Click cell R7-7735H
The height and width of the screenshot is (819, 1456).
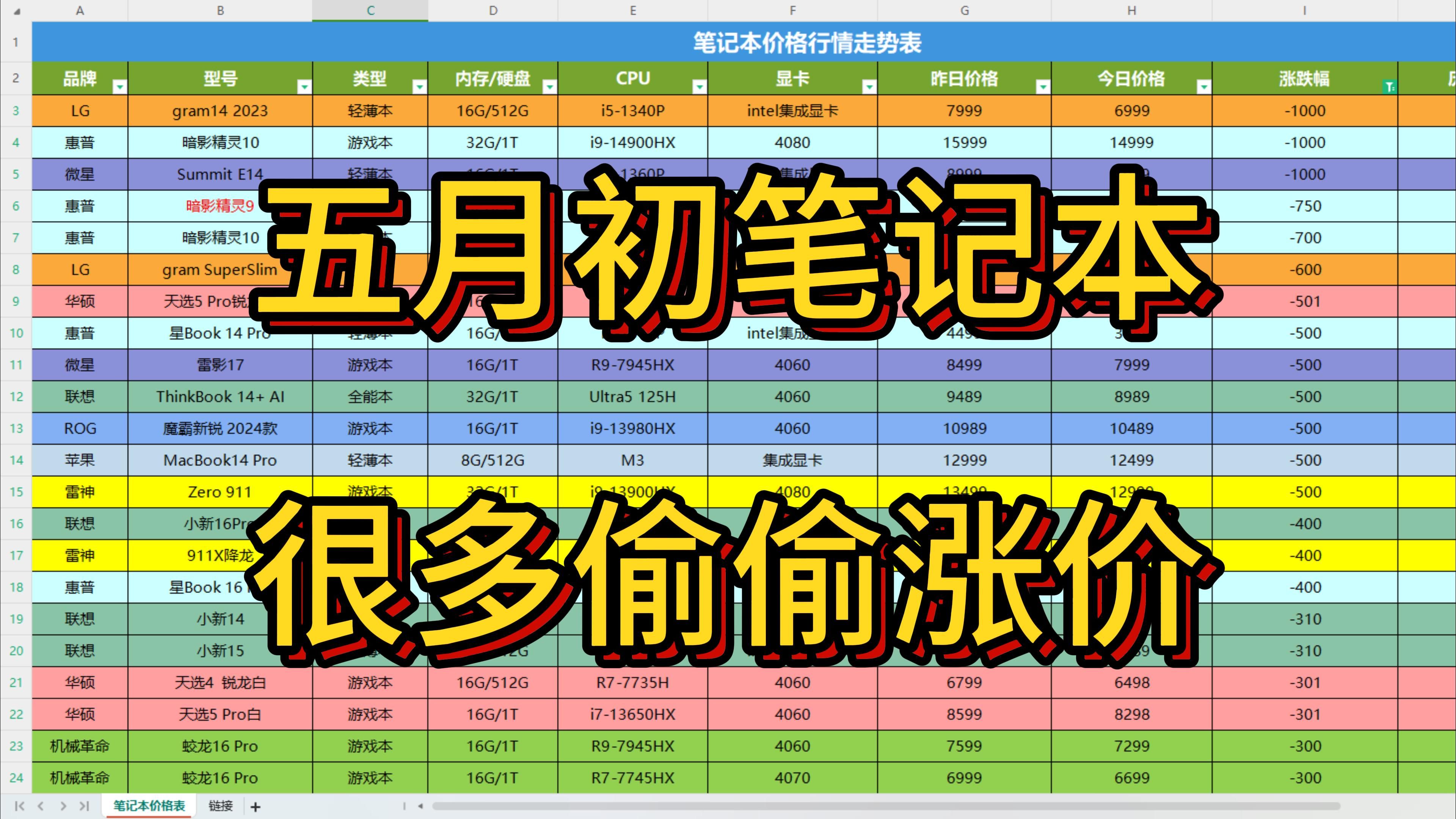(x=632, y=683)
